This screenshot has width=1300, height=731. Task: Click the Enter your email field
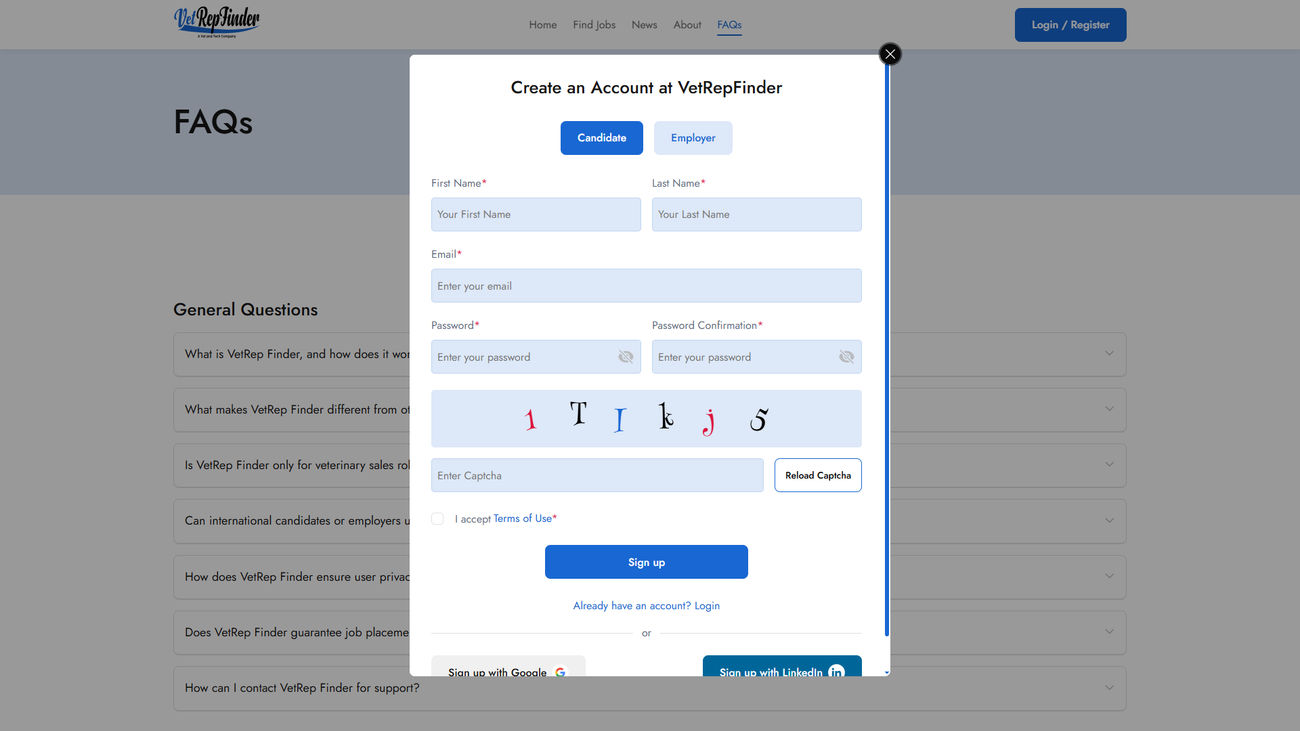(646, 286)
